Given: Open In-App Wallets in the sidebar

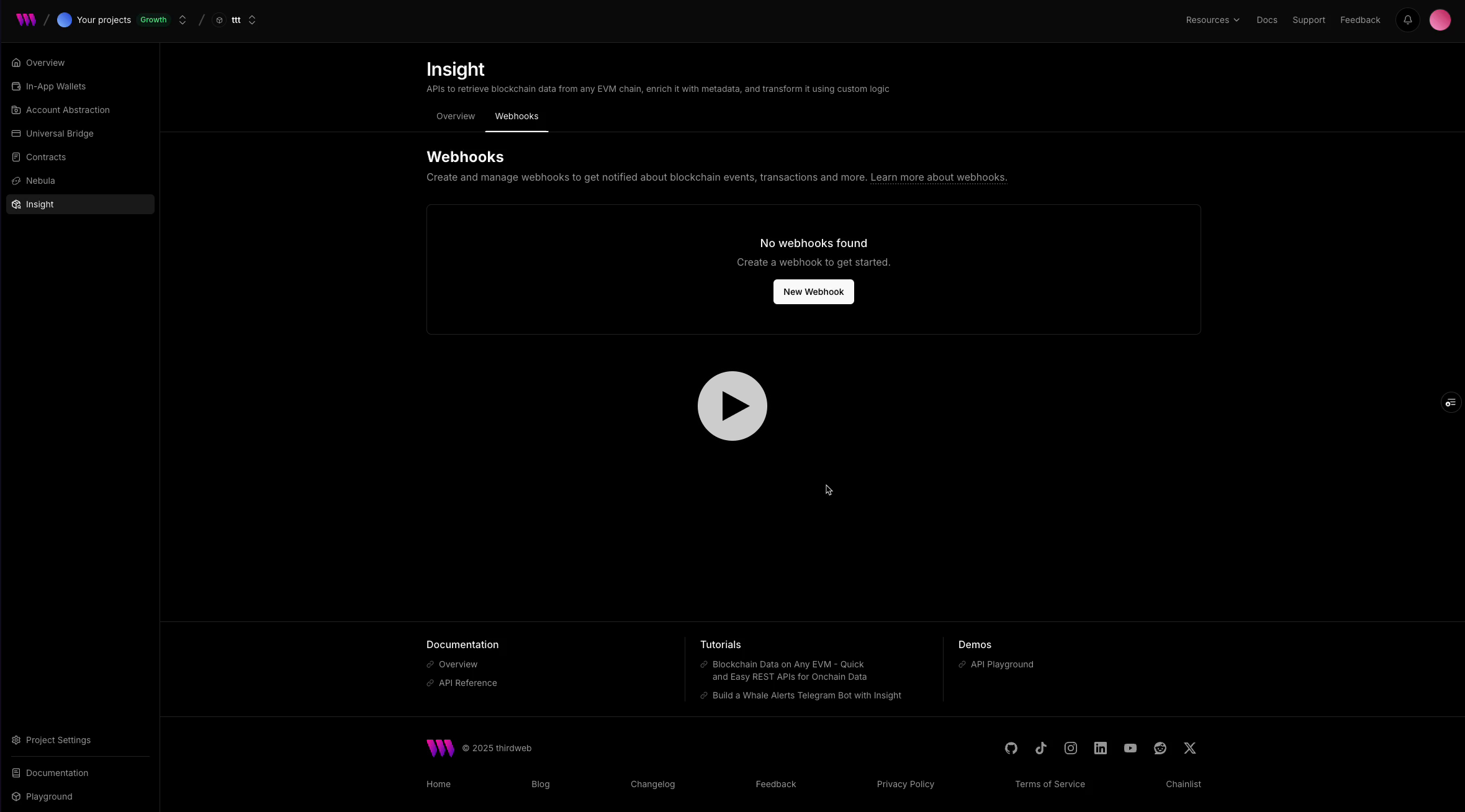Looking at the screenshot, I should 80,86.
